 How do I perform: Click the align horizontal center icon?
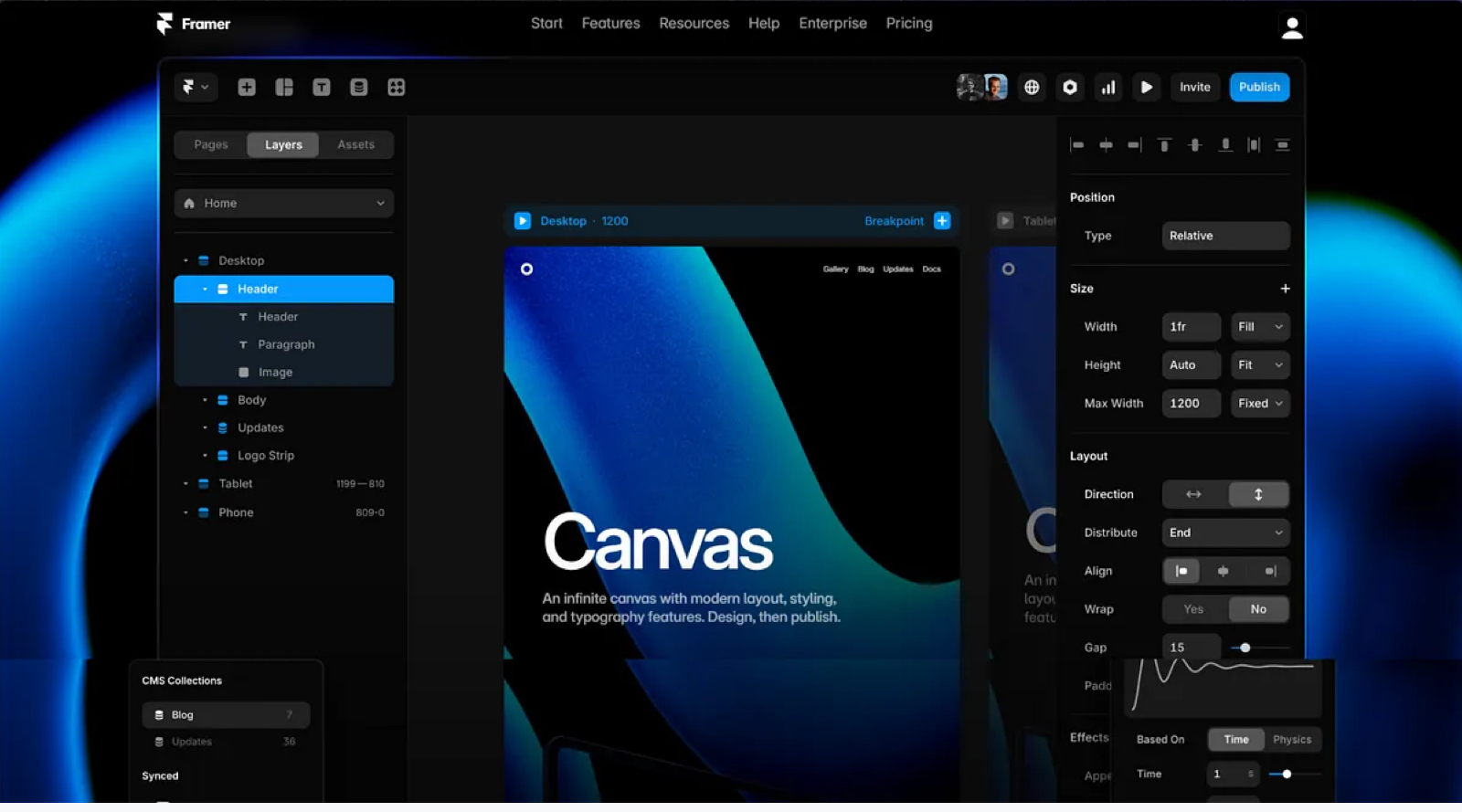coord(1106,144)
